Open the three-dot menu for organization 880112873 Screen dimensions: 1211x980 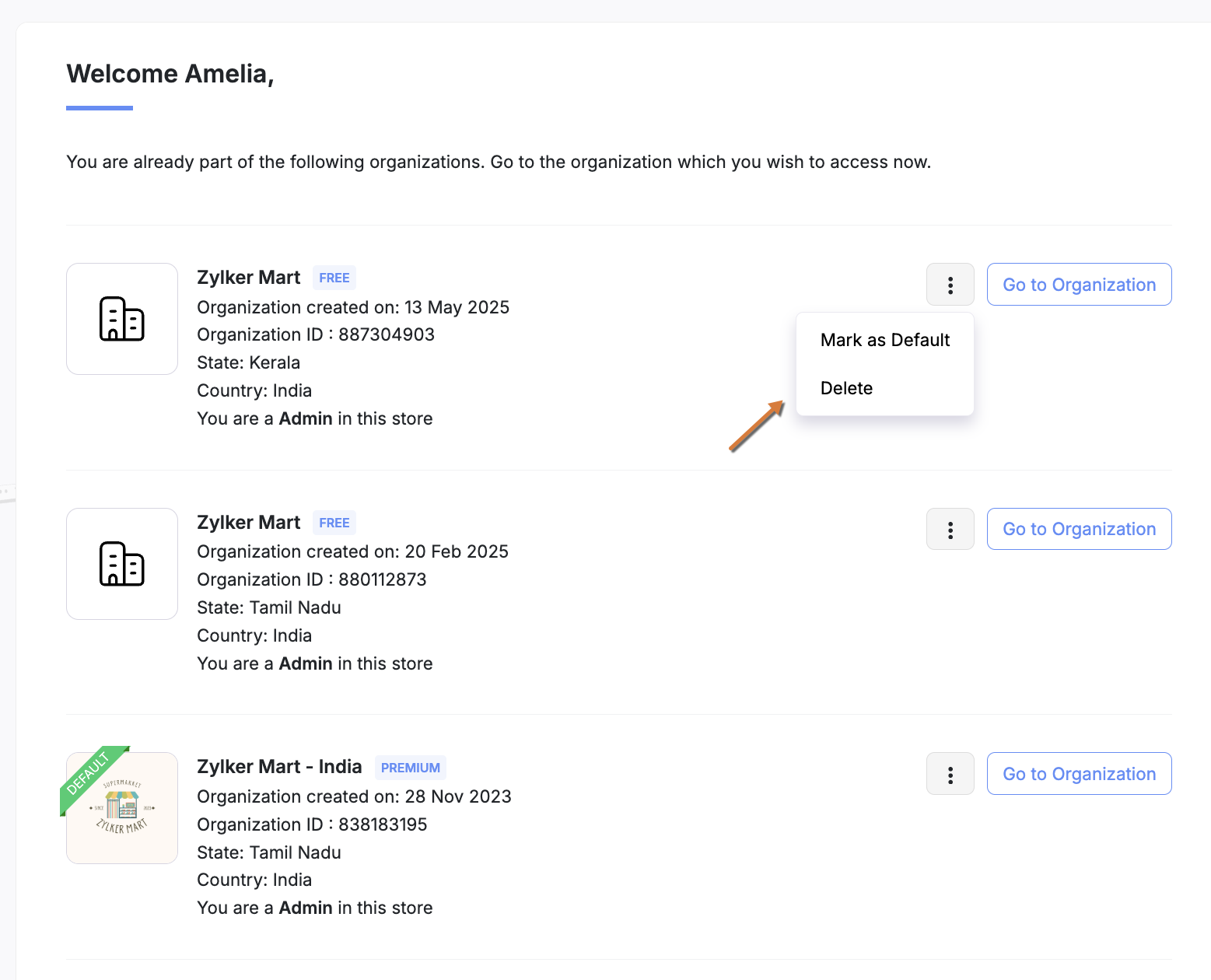click(x=950, y=530)
